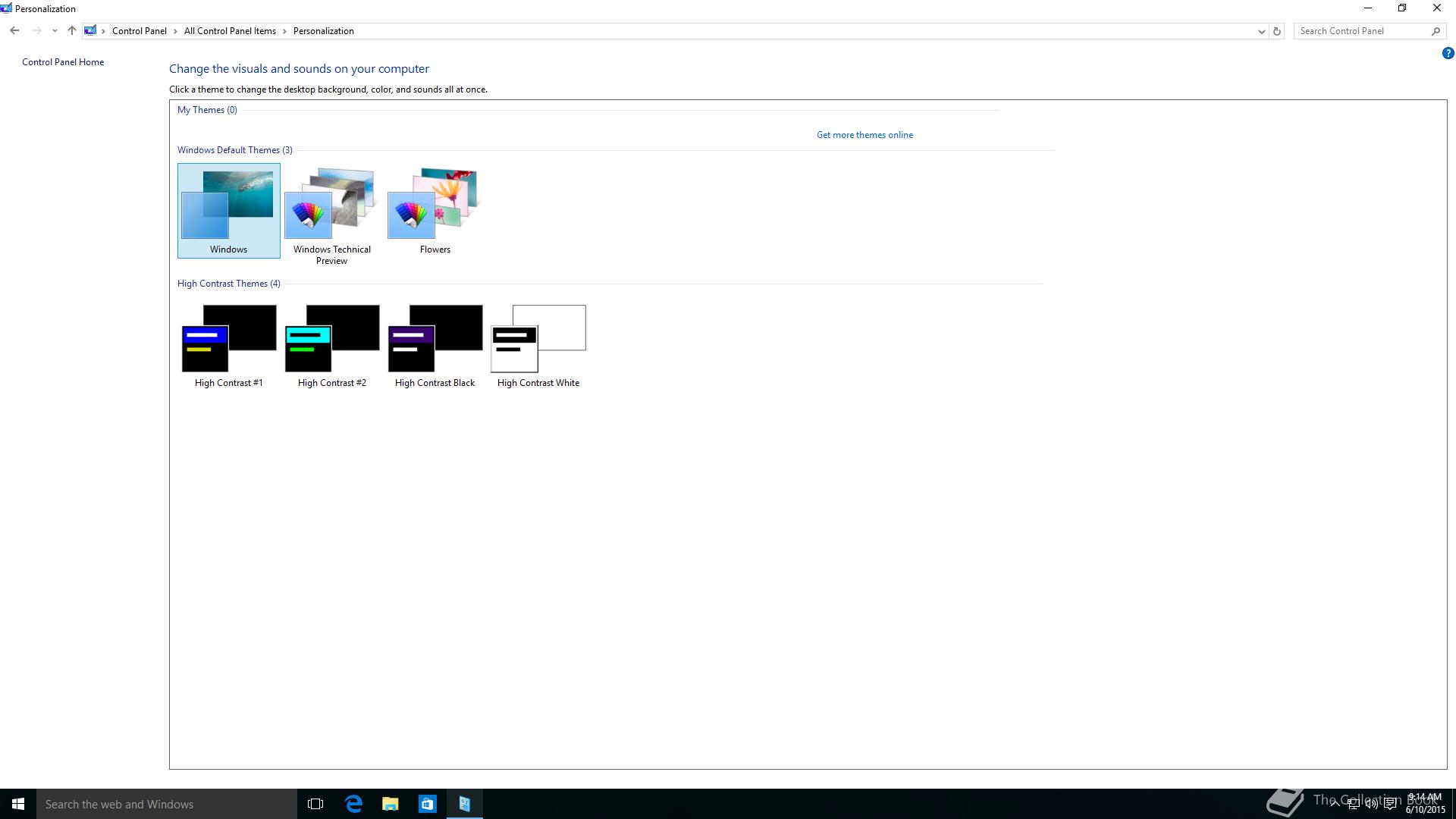Minimize the Personalization window
The width and height of the screenshot is (1456, 819).
click(x=1368, y=8)
